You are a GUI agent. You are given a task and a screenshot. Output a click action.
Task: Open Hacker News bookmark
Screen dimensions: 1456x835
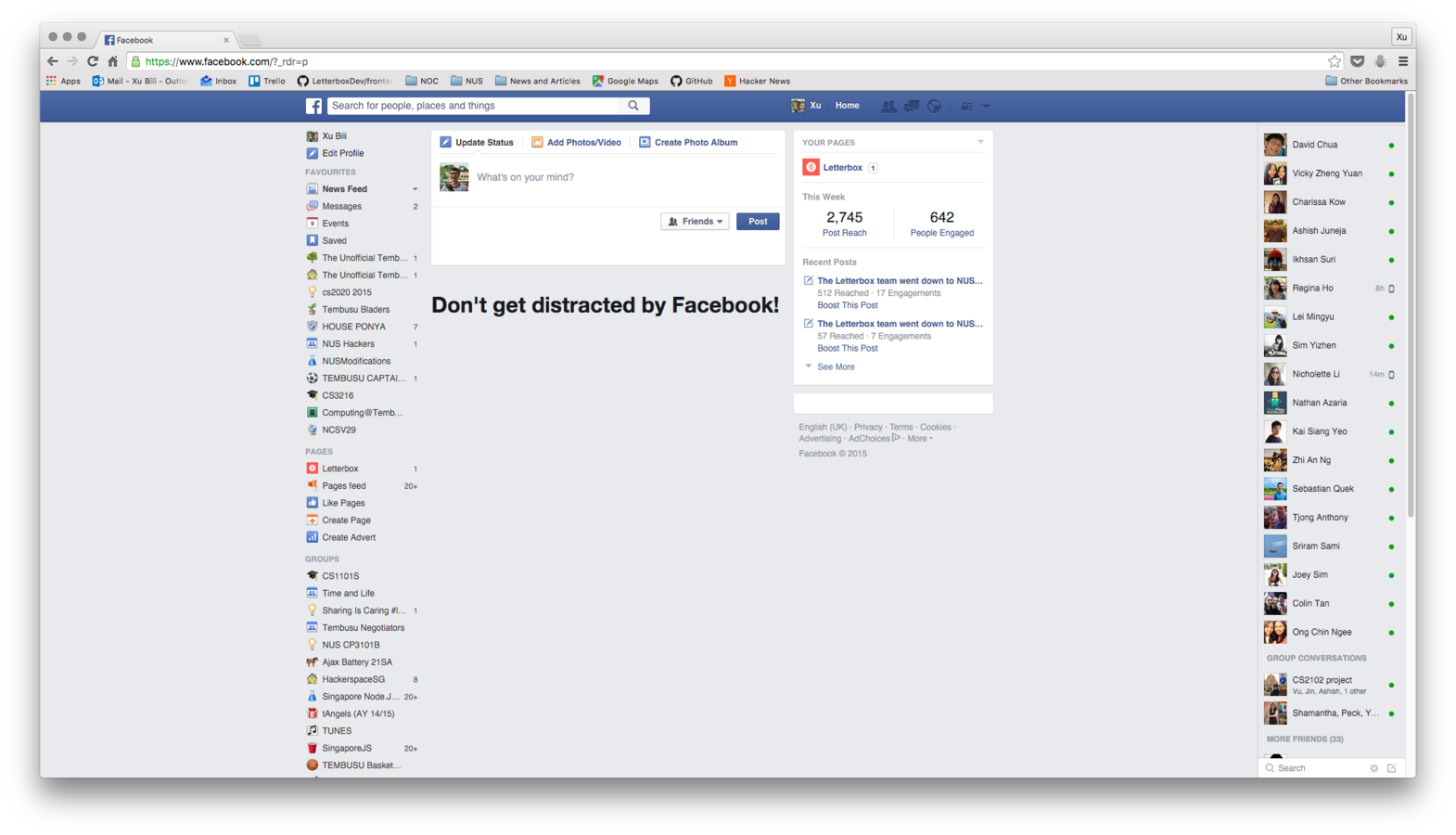(758, 81)
